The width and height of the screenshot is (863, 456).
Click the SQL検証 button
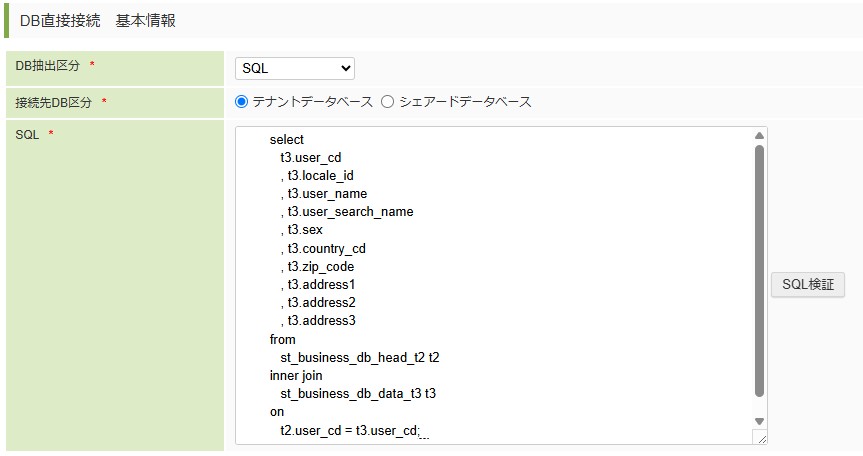tap(807, 284)
